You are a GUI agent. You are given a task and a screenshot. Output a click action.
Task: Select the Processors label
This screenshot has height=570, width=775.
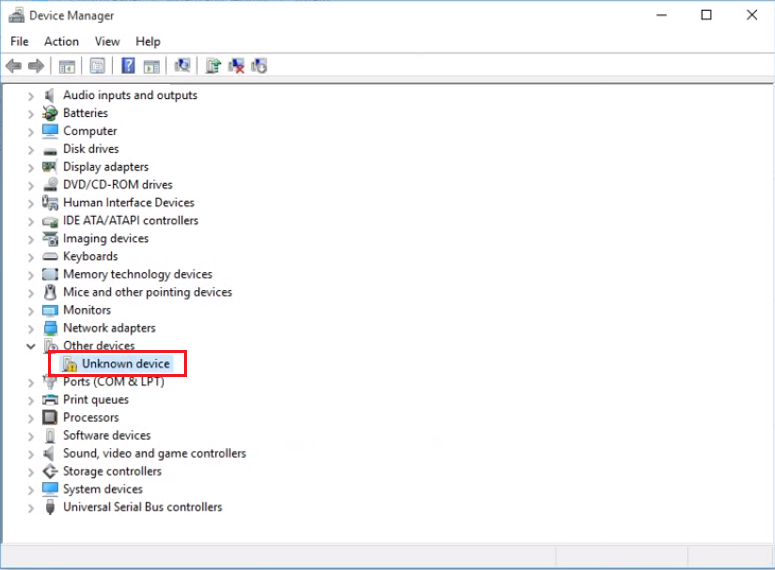pyautogui.click(x=91, y=417)
